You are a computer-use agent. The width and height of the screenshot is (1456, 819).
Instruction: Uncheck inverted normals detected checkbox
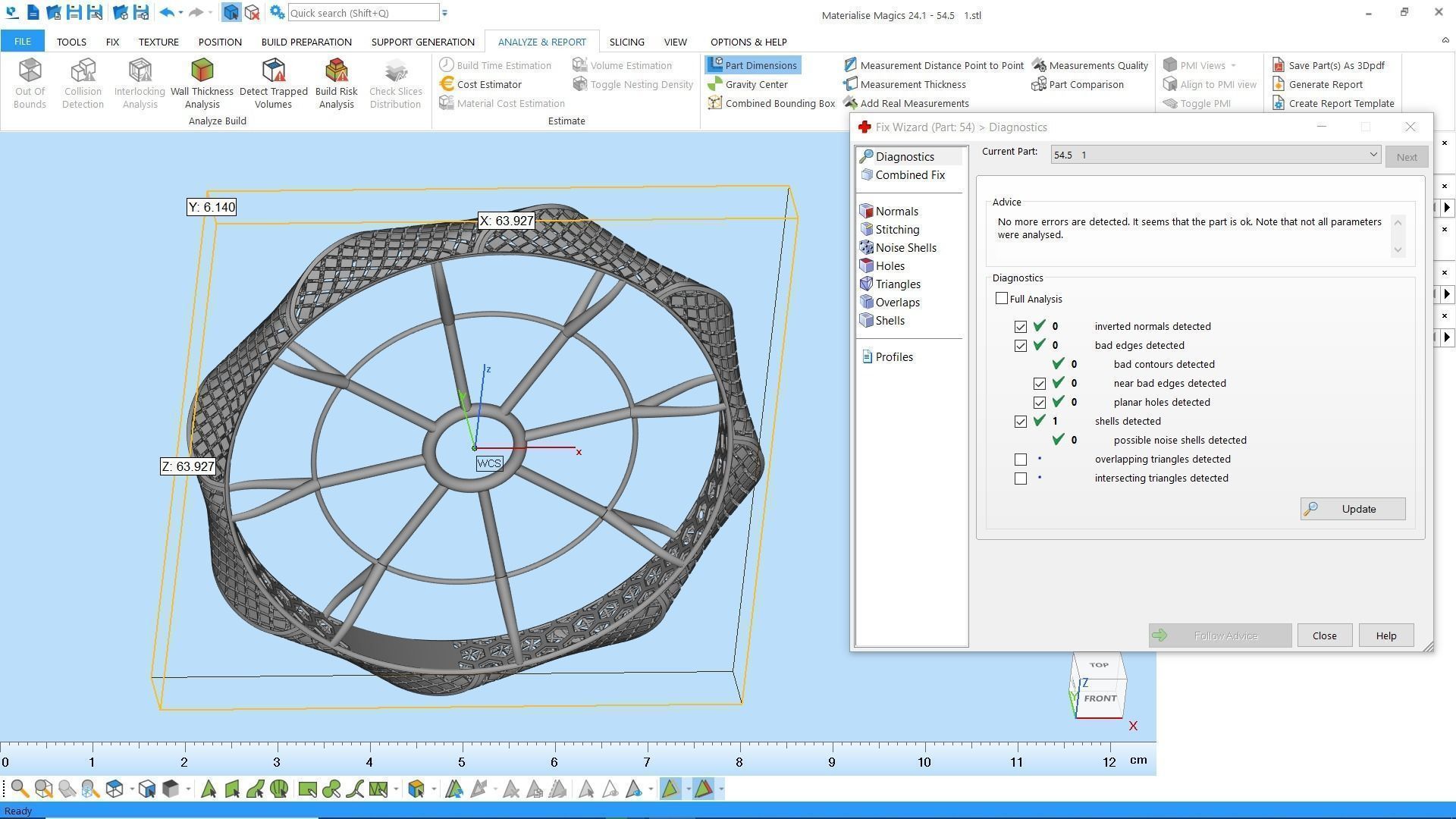click(x=1021, y=327)
